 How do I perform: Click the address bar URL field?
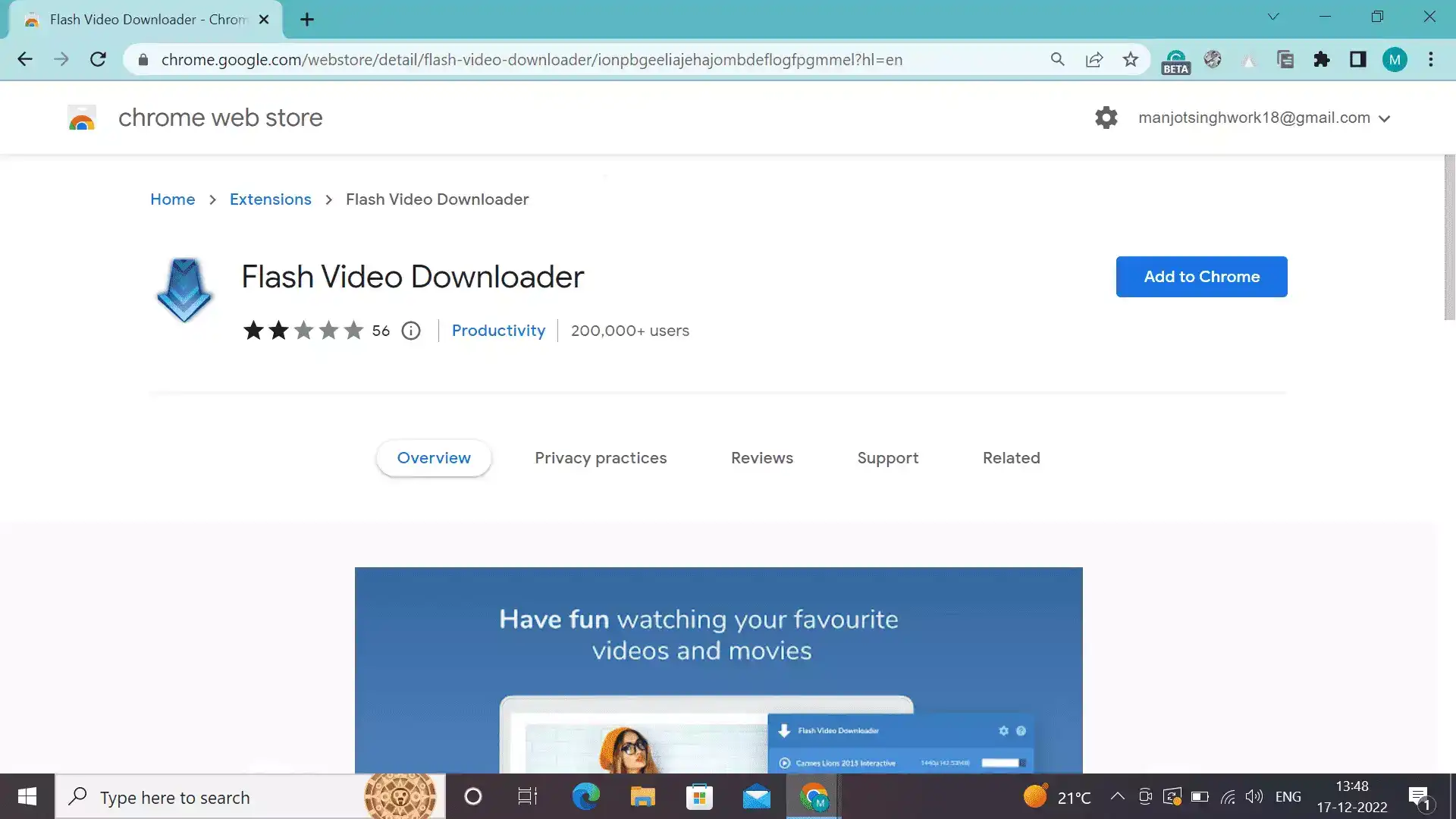click(531, 60)
